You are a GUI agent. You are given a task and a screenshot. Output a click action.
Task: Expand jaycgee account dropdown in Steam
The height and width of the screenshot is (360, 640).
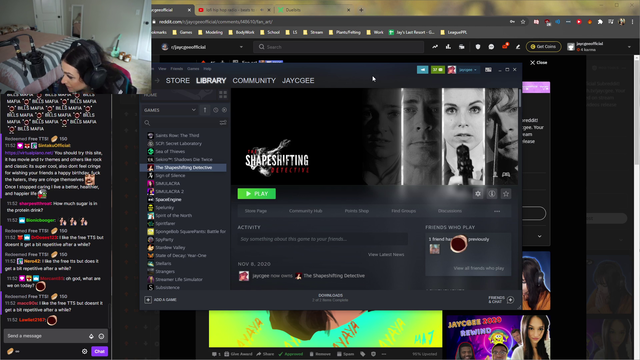point(468,70)
